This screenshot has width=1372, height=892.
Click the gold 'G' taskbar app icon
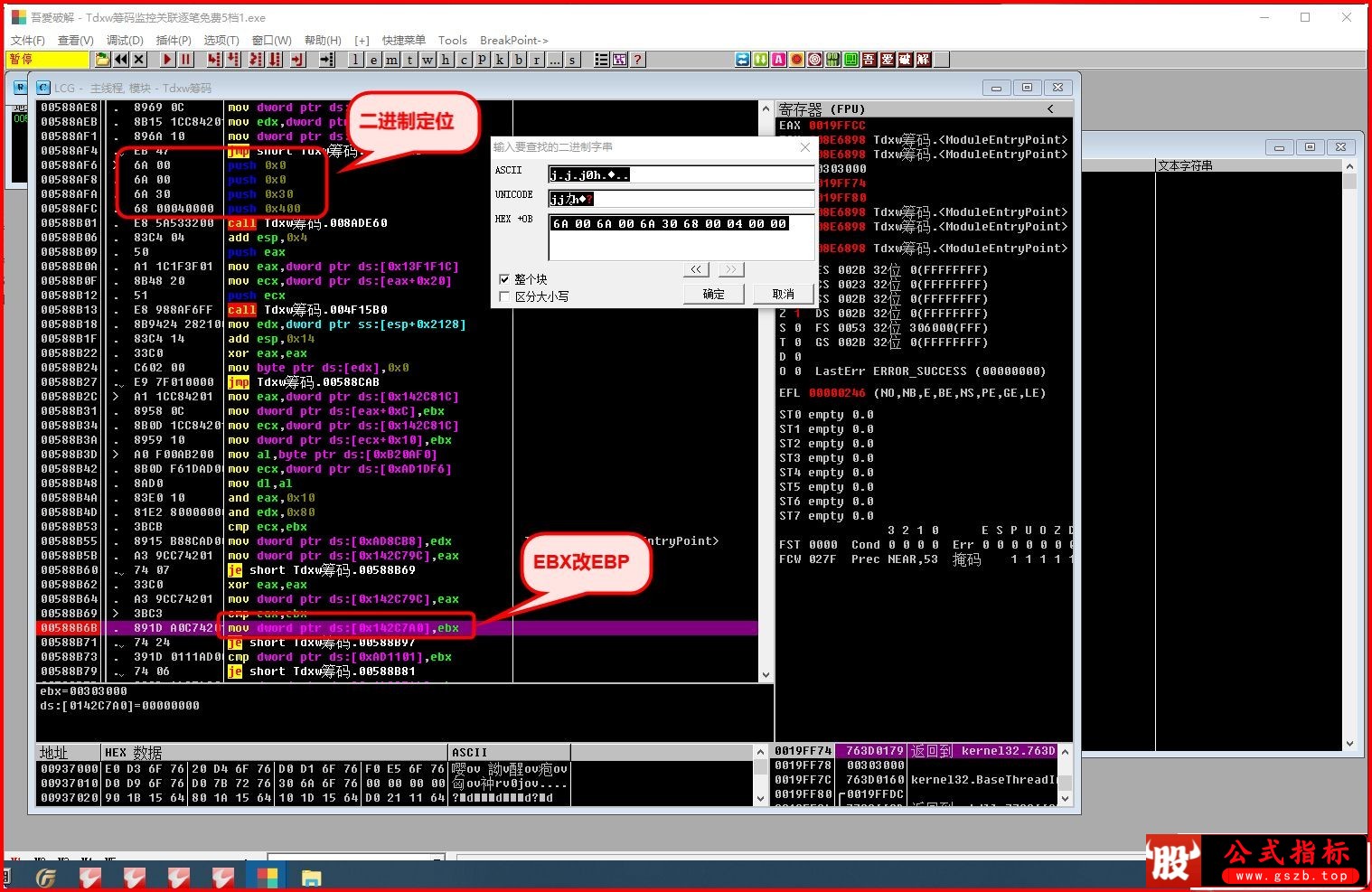point(46,878)
